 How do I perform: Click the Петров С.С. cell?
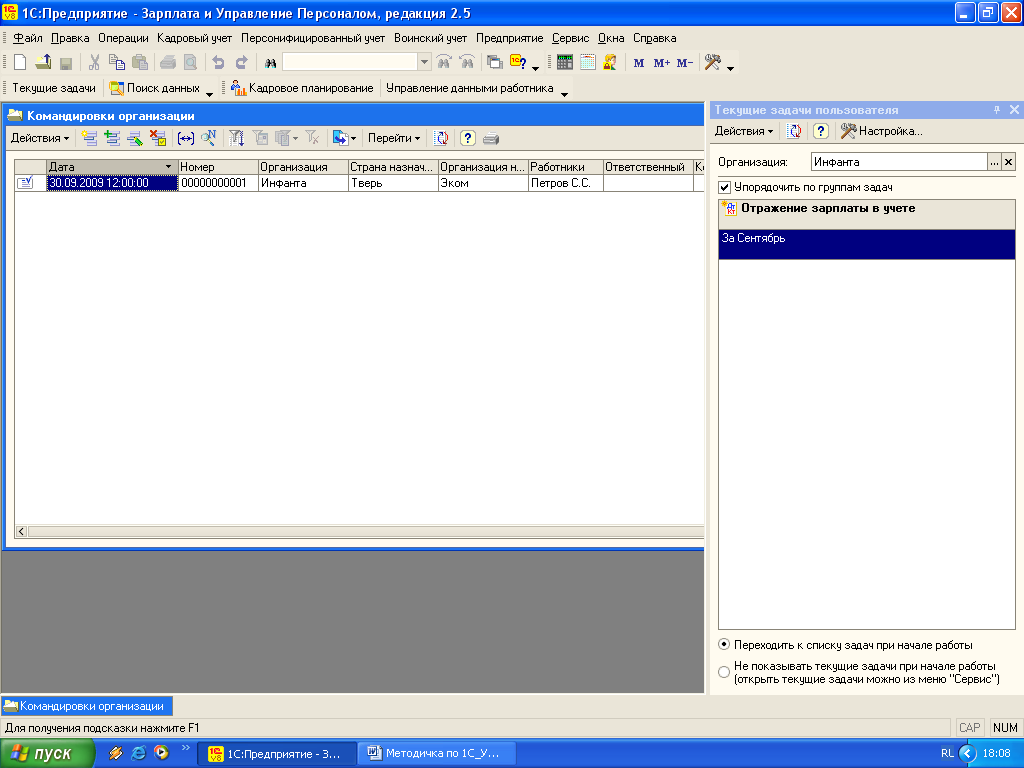(x=566, y=183)
